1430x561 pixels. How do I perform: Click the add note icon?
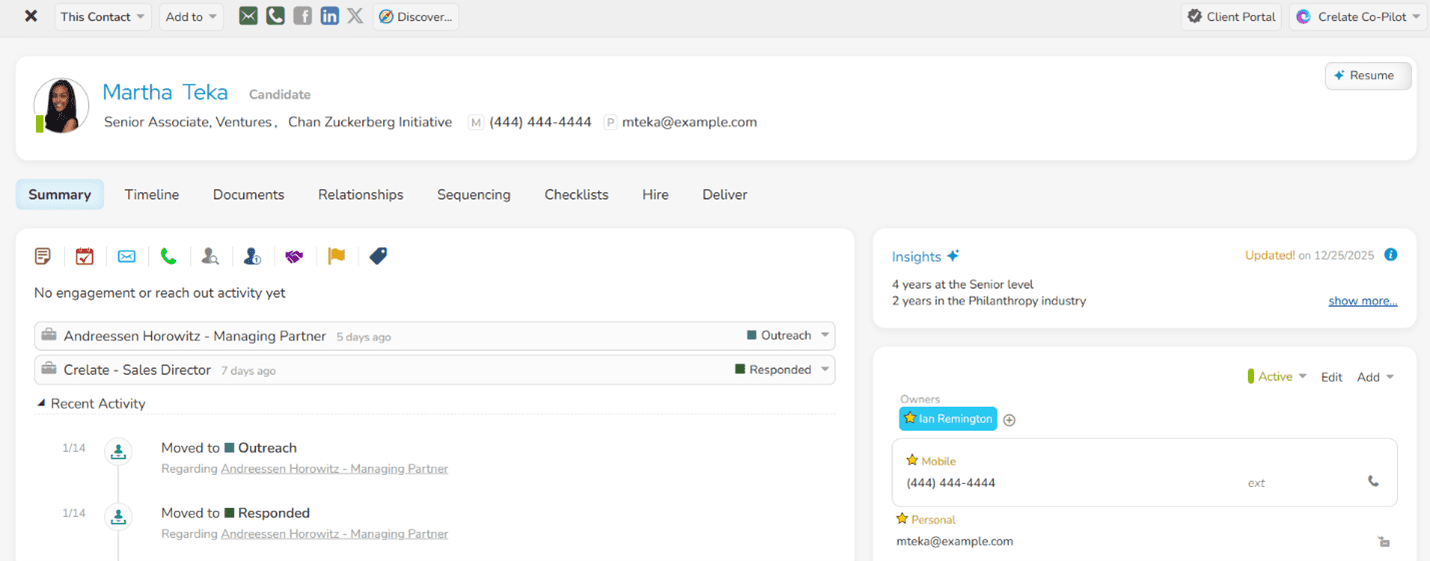pos(43,256)
